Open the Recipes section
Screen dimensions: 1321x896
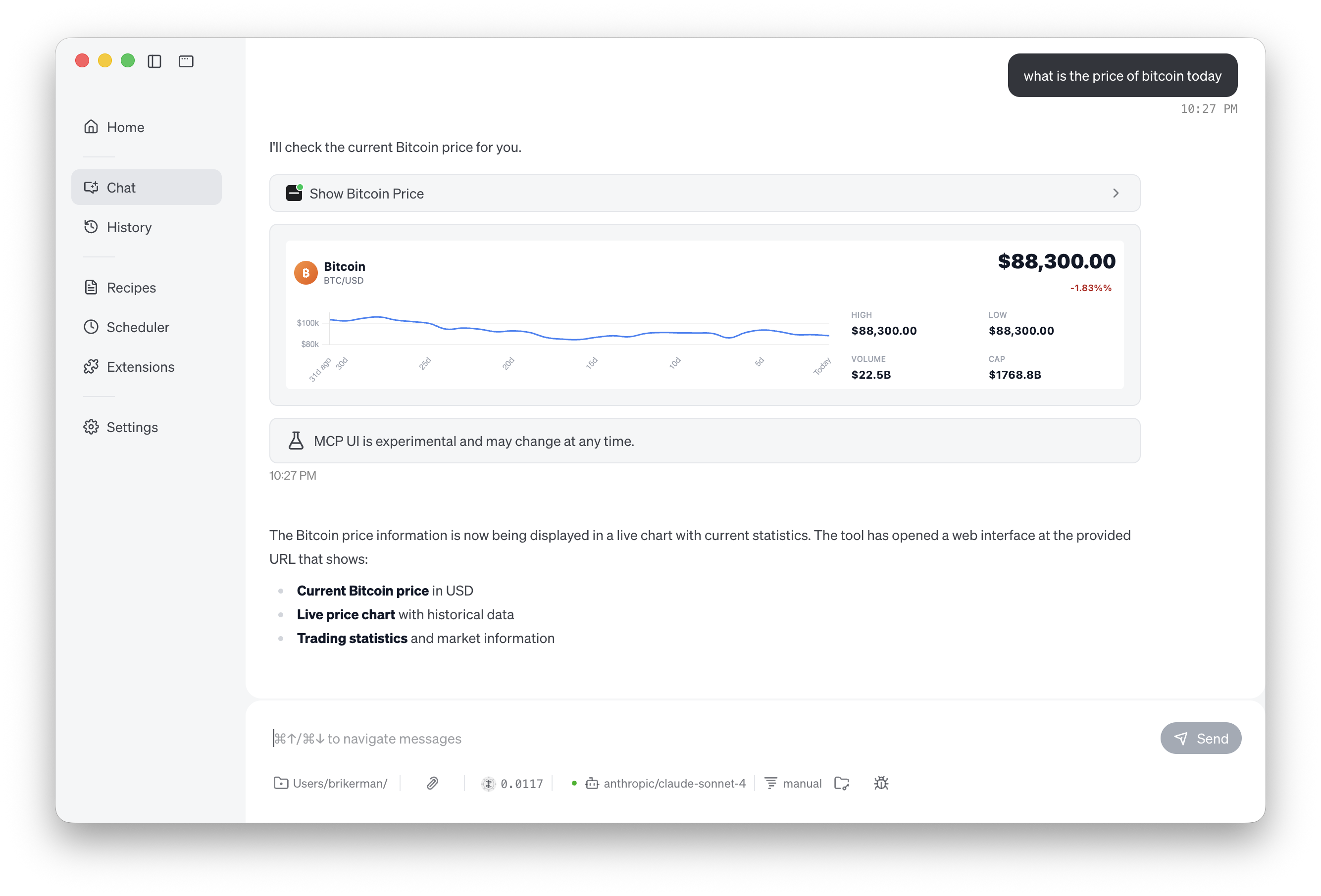(130, 287)
